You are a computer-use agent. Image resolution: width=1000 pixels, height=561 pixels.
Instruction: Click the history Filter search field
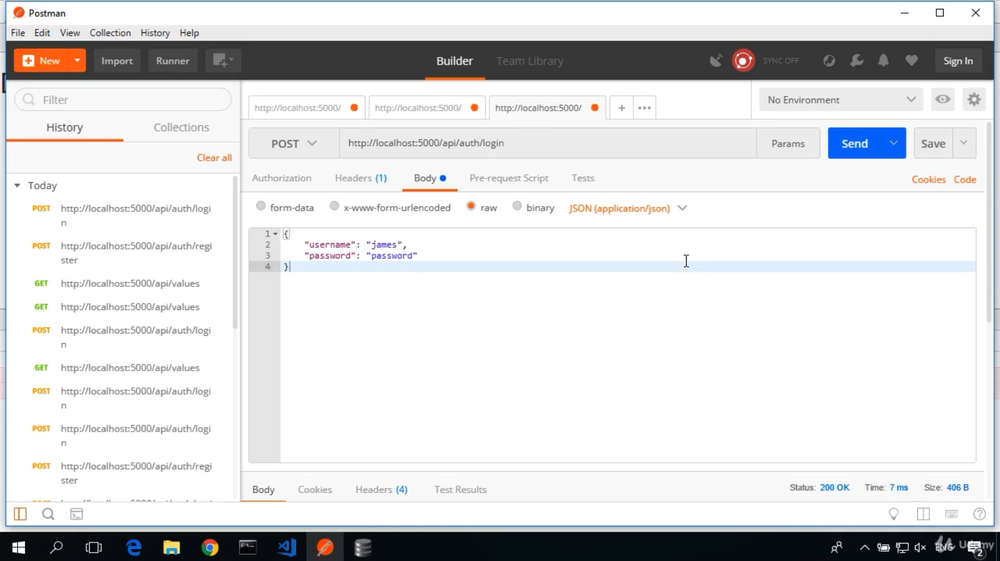(x=123, y=99)
